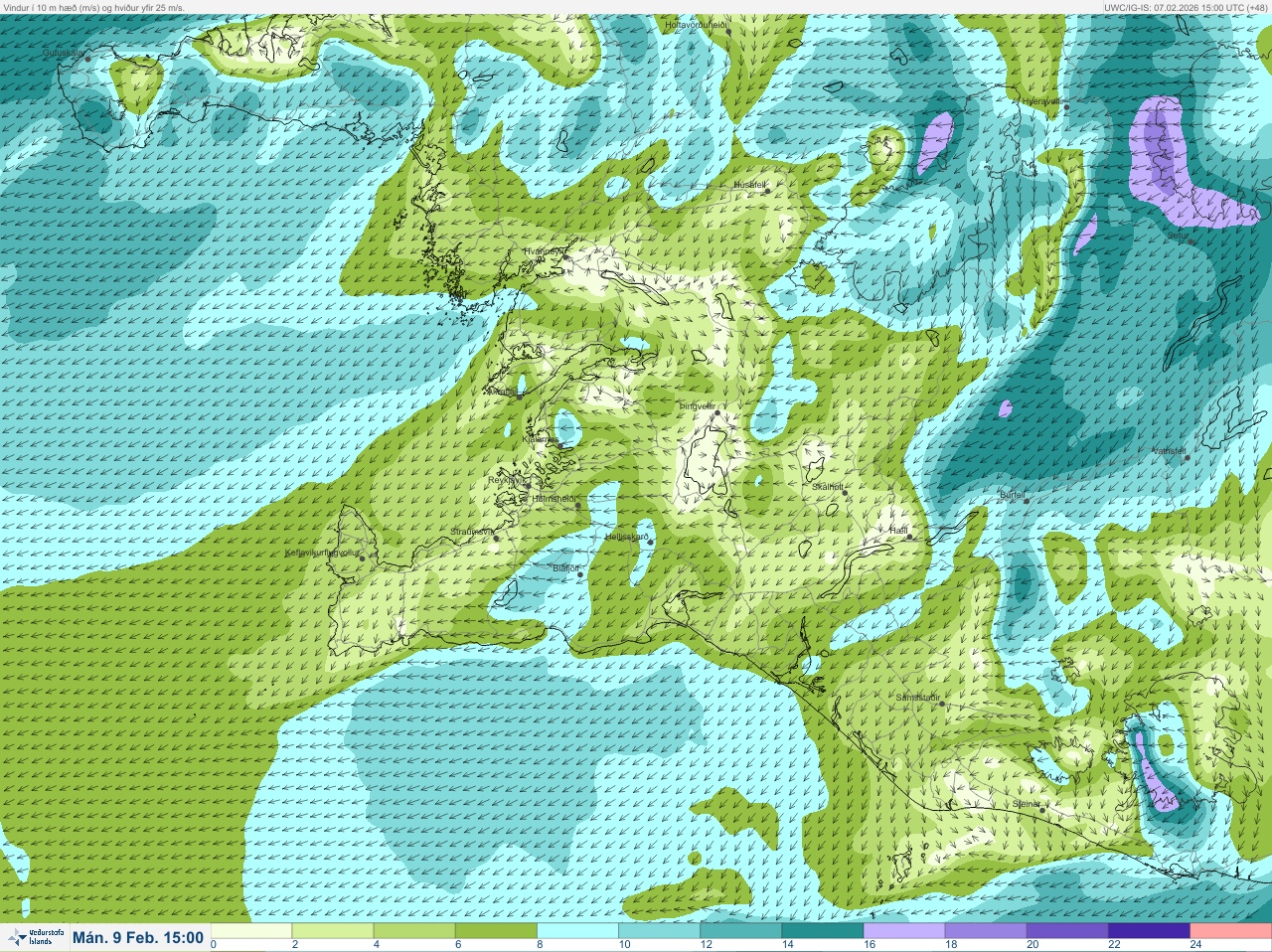The width and height of the screenshot is (1272, 952).
Task: Pick the 8–10 m/s light cyan legend swatch
Action: [578, 931]
